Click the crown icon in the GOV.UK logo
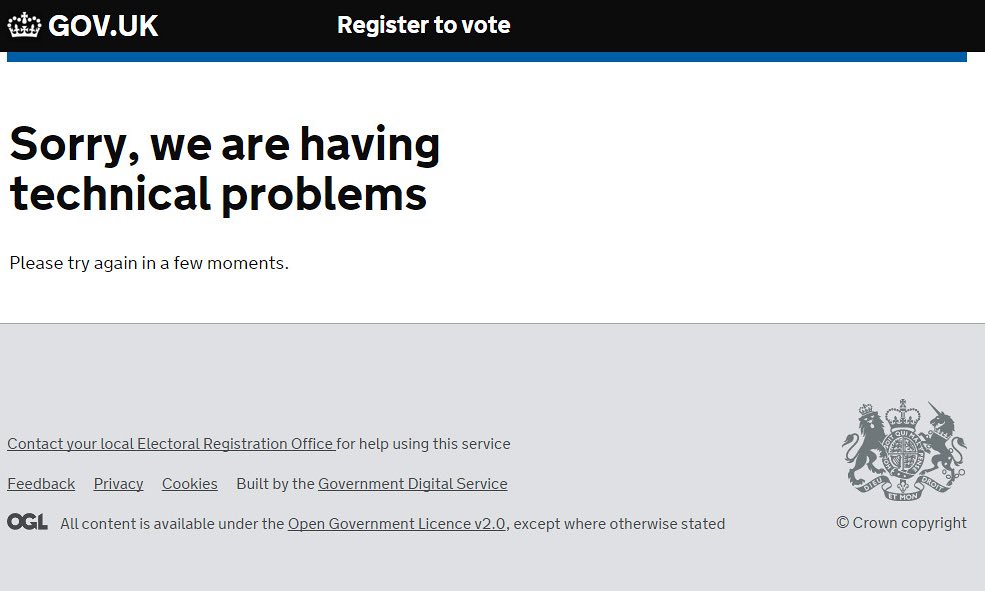Screen dimensions: 985x591 [24, 25]
